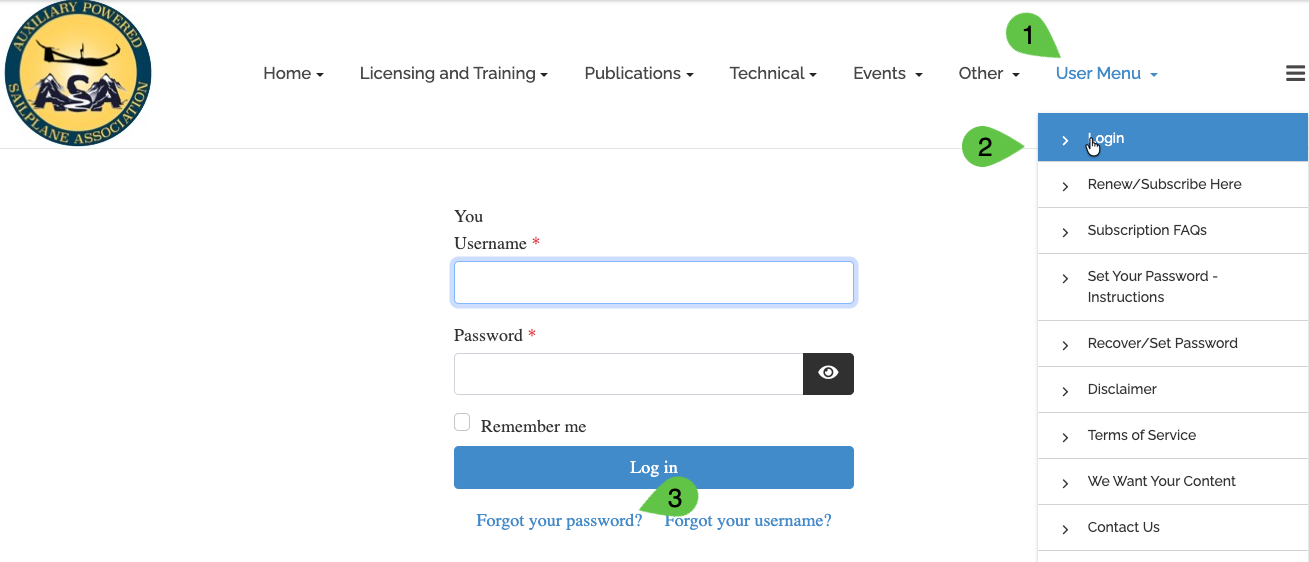The width and height of the screenshot is (1309, 562).
Task: Expand the Home dropdown menu
Action: (x=293, y=74)
